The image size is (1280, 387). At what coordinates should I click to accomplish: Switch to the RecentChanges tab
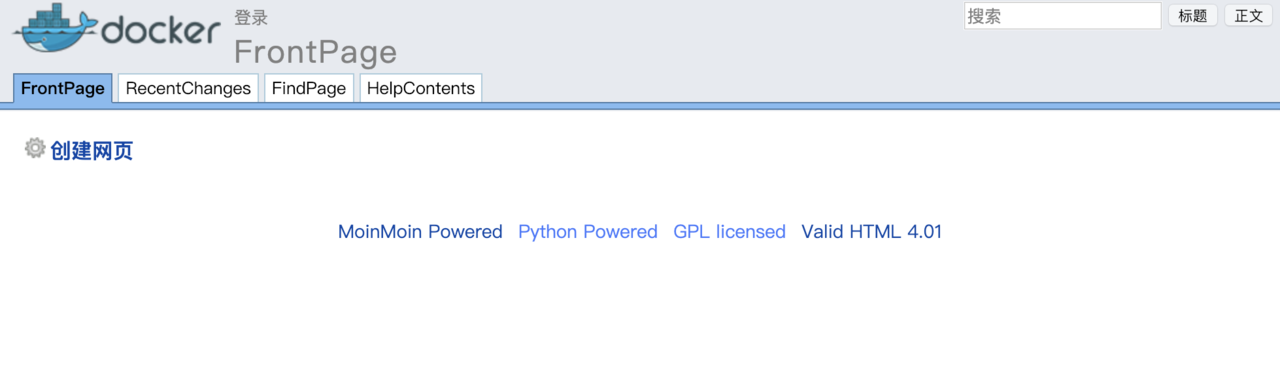pos(188,88)
